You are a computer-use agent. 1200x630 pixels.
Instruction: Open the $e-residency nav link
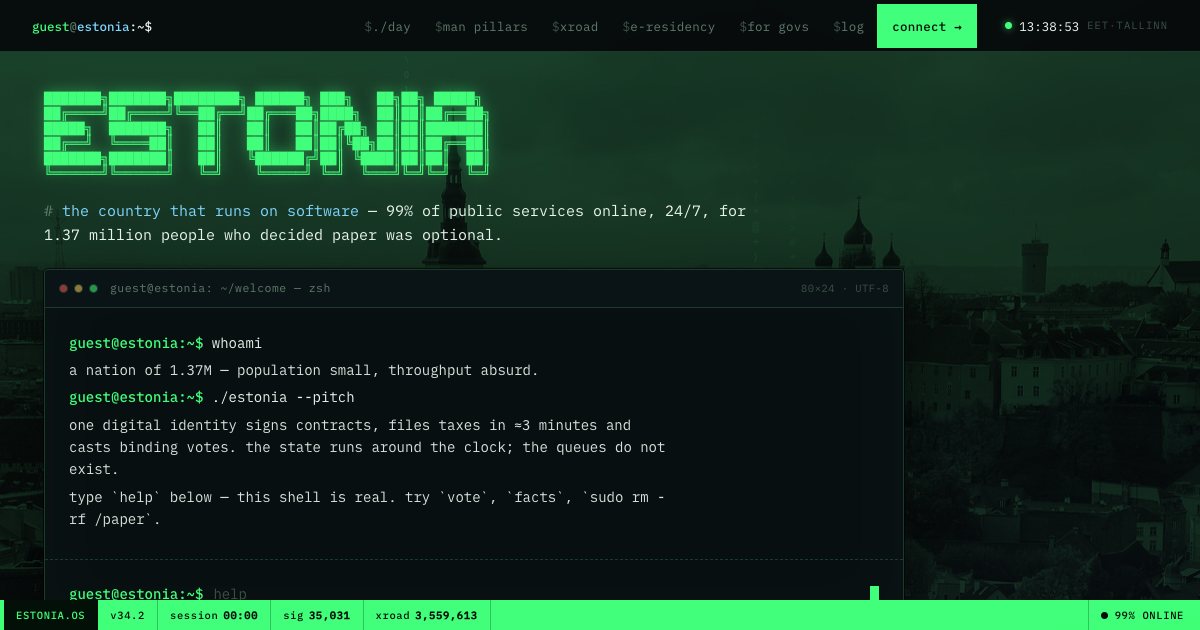668,27
